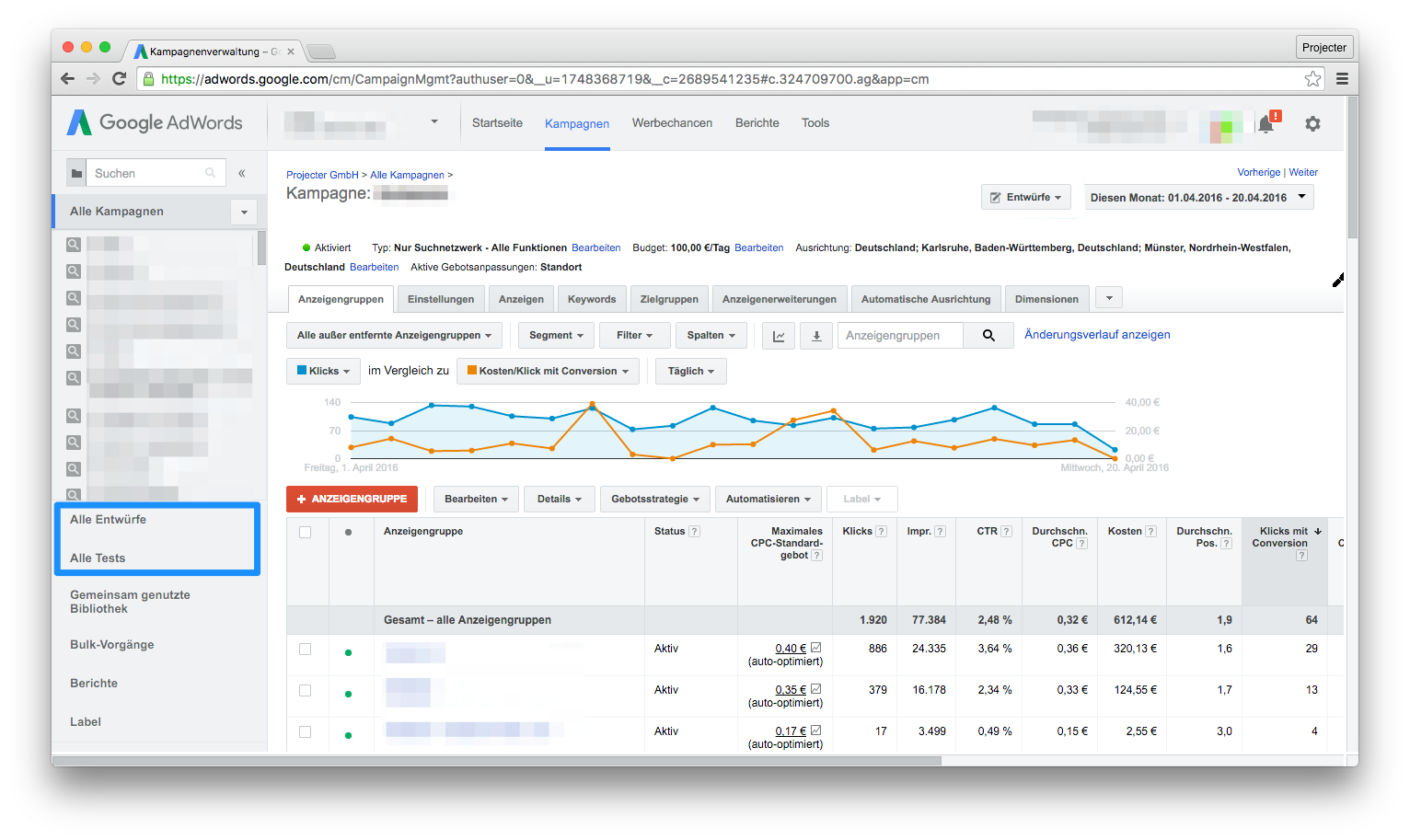Expand the Alle Kampagnen dropdown arrow

[x=244, y=212]
